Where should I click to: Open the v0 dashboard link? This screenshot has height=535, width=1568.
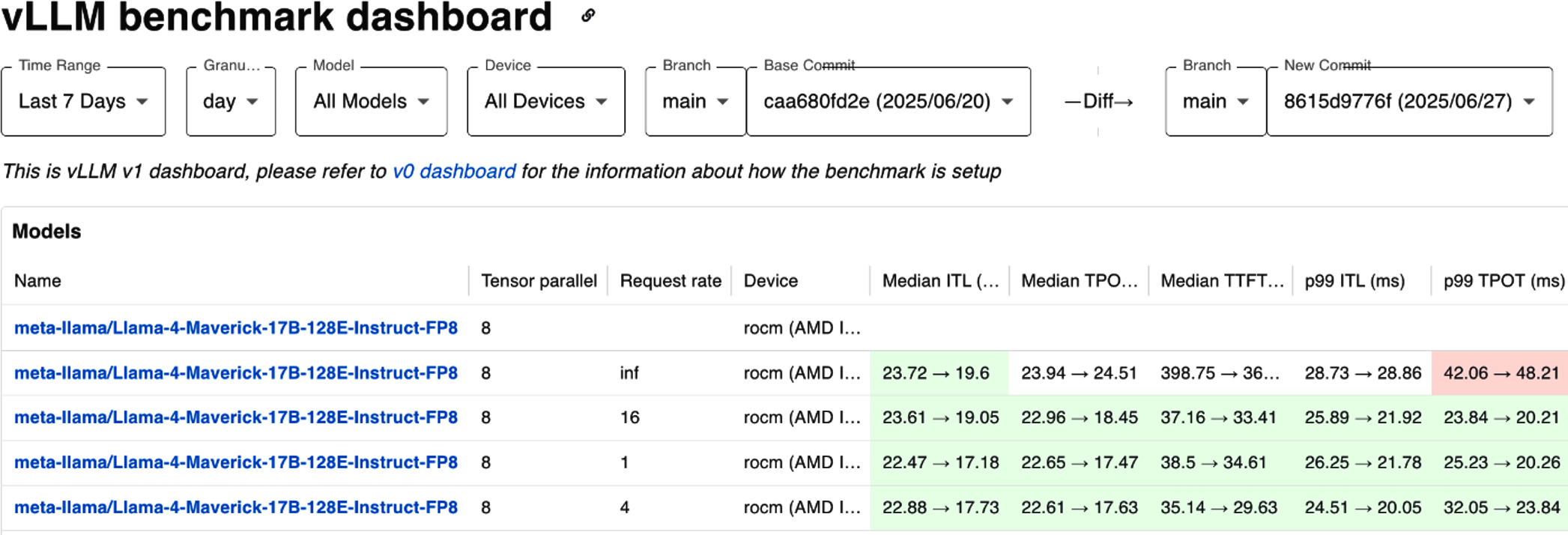[x=454, y=172]
